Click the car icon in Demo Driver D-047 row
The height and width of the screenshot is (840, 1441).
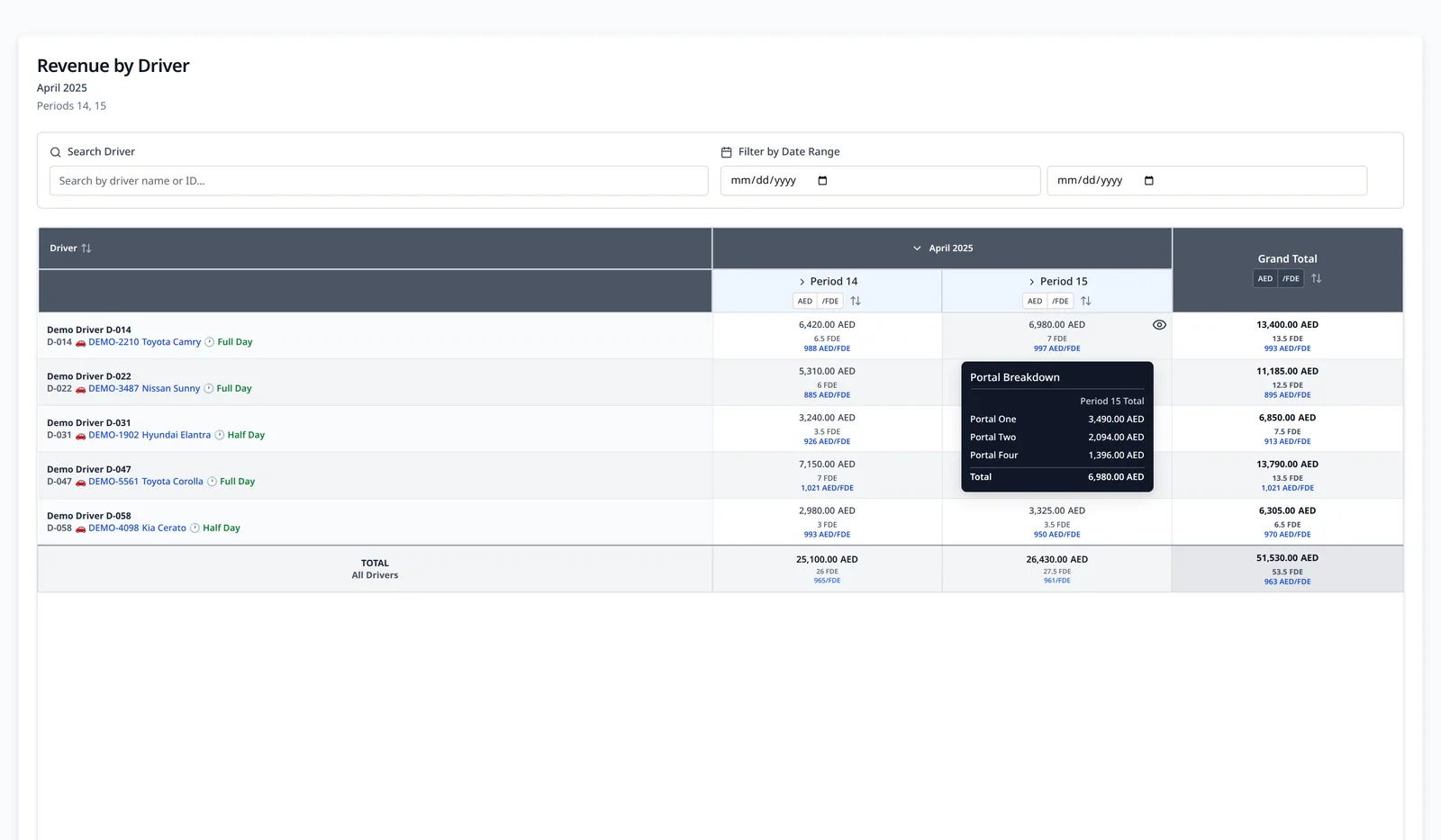(80, 483)
